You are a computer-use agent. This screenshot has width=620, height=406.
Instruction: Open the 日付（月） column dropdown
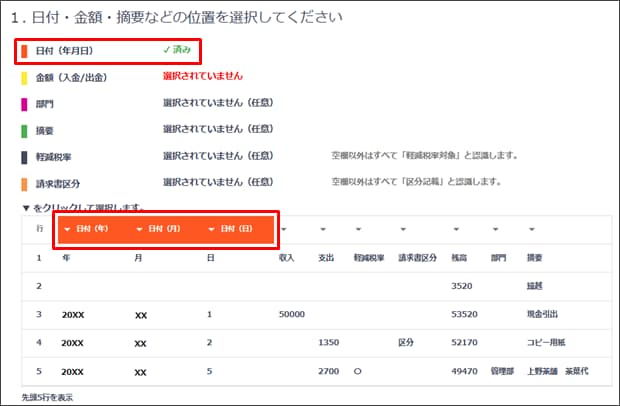[158, 229]
